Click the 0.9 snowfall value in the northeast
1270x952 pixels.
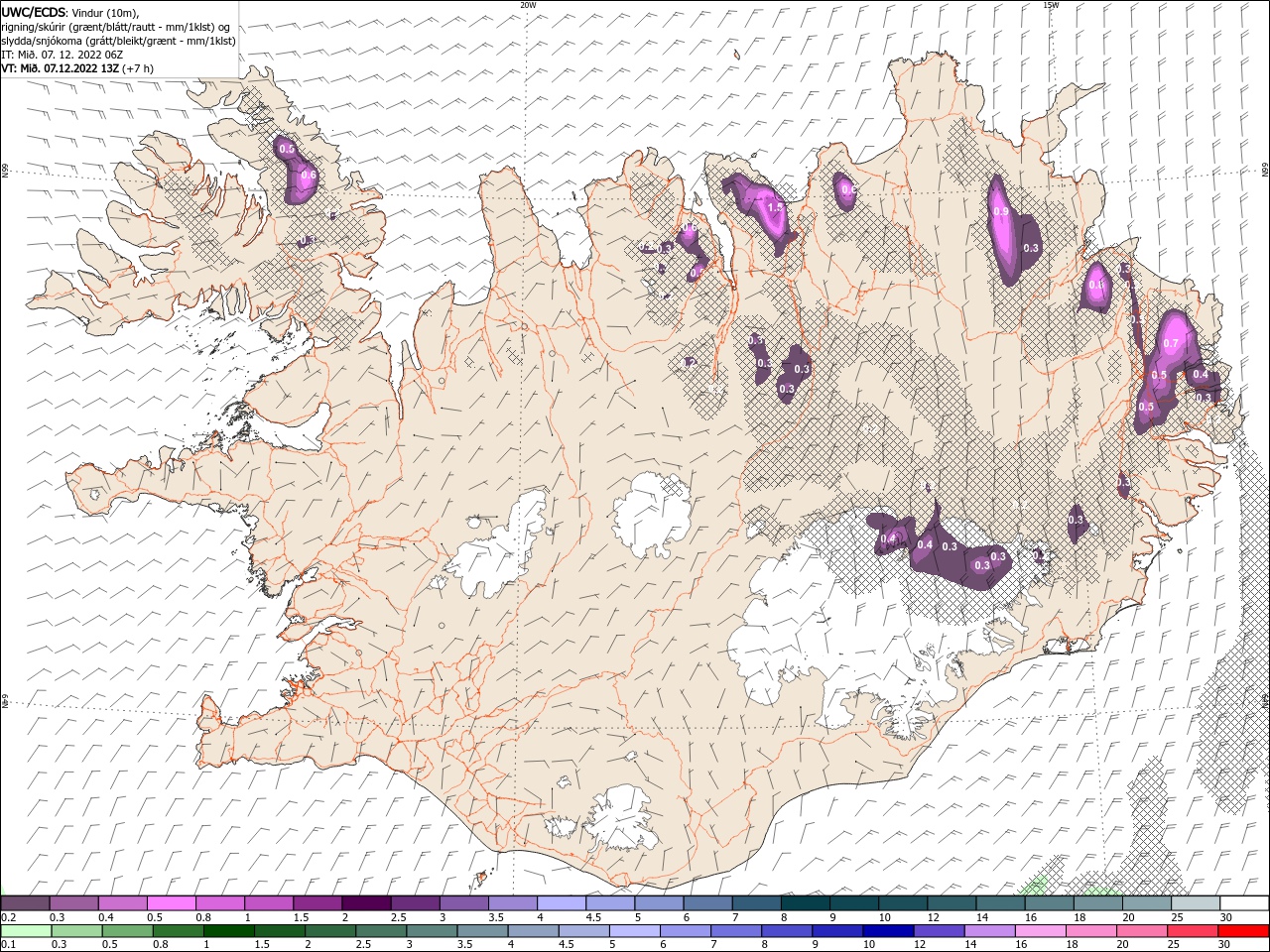[x=1001, y=212]
